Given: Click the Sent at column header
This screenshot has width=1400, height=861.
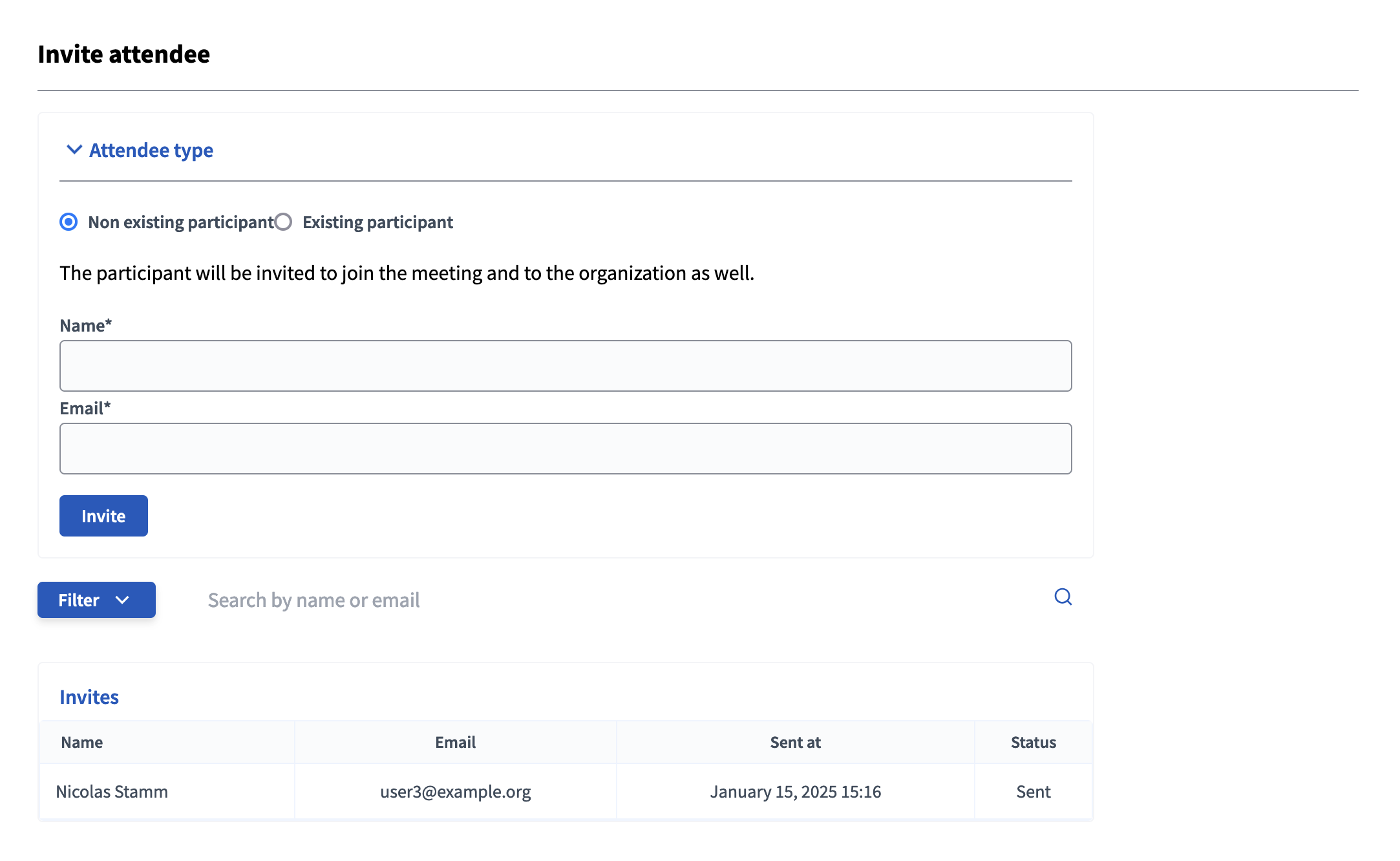Looking at the screenshot, I should click(795, 742).
